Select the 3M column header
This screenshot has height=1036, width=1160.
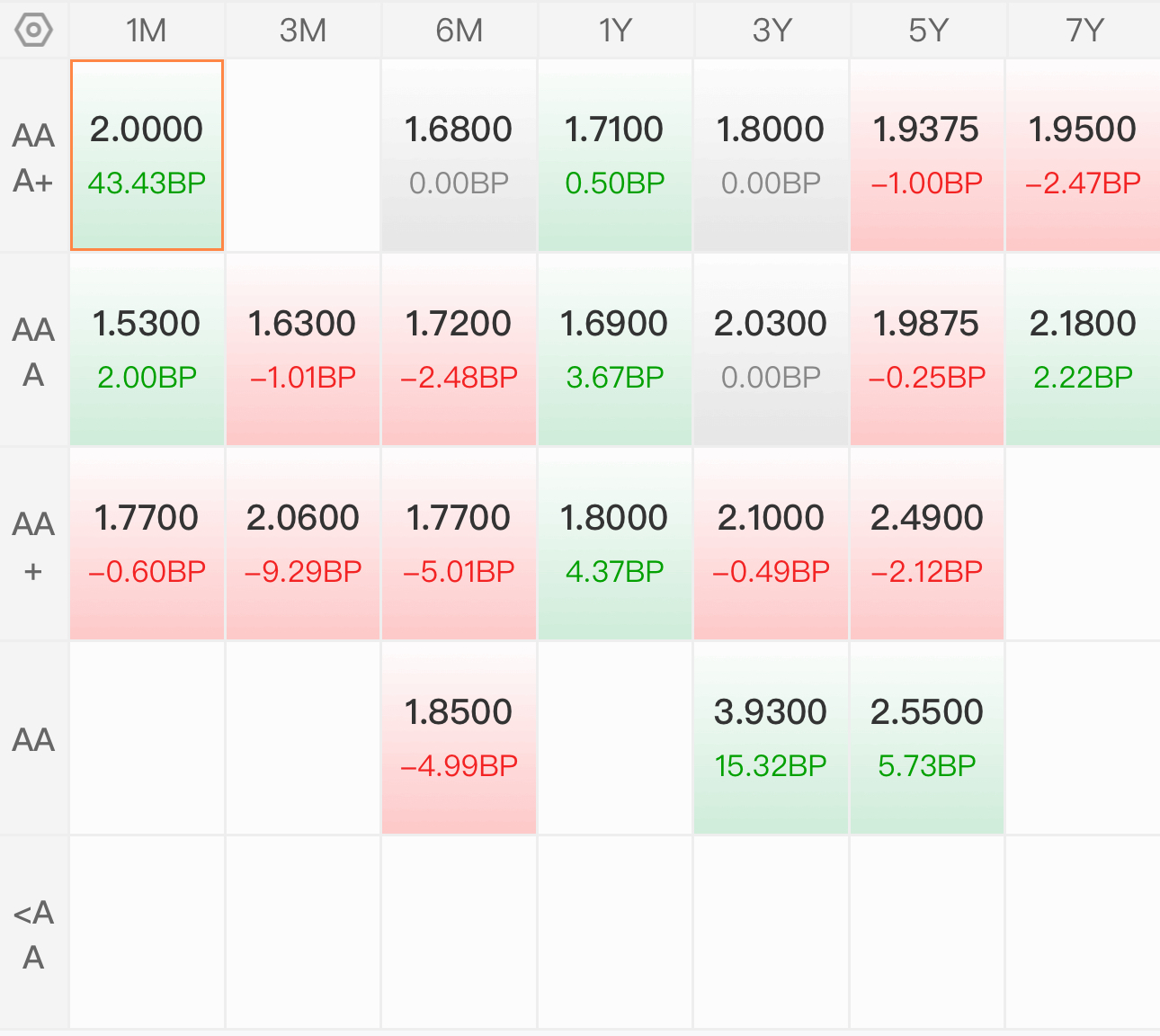click(x=303, y=31)
